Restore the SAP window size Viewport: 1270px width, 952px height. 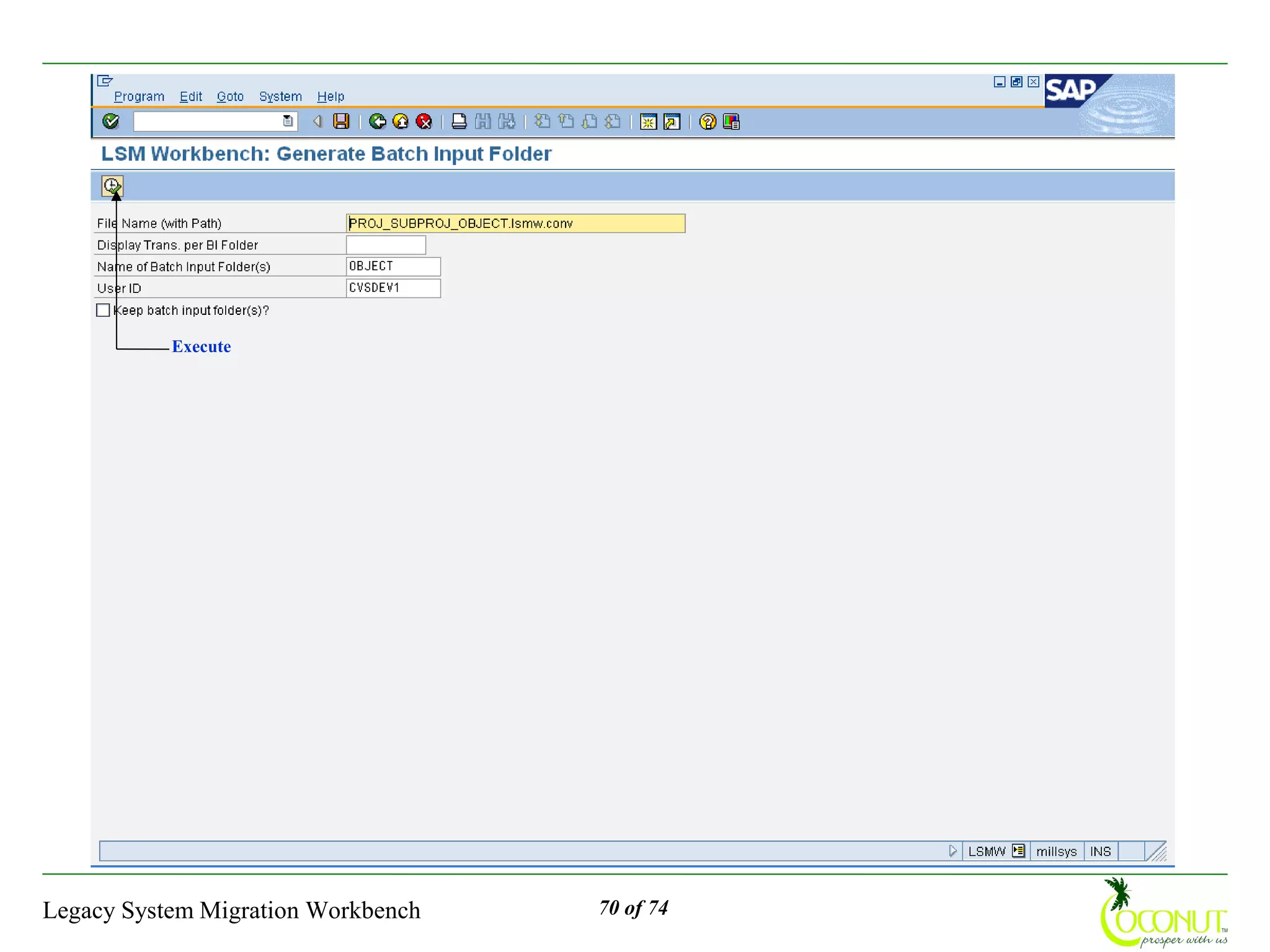(x=1016, y=82)
